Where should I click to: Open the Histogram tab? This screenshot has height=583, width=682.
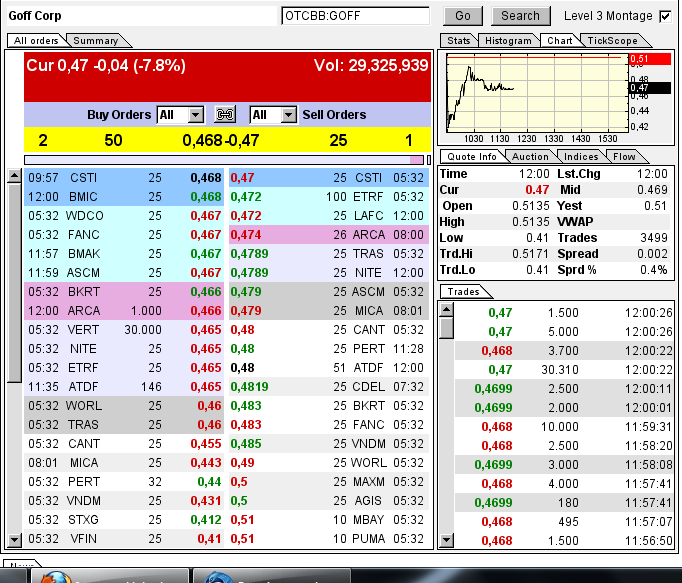coord(508,40)
